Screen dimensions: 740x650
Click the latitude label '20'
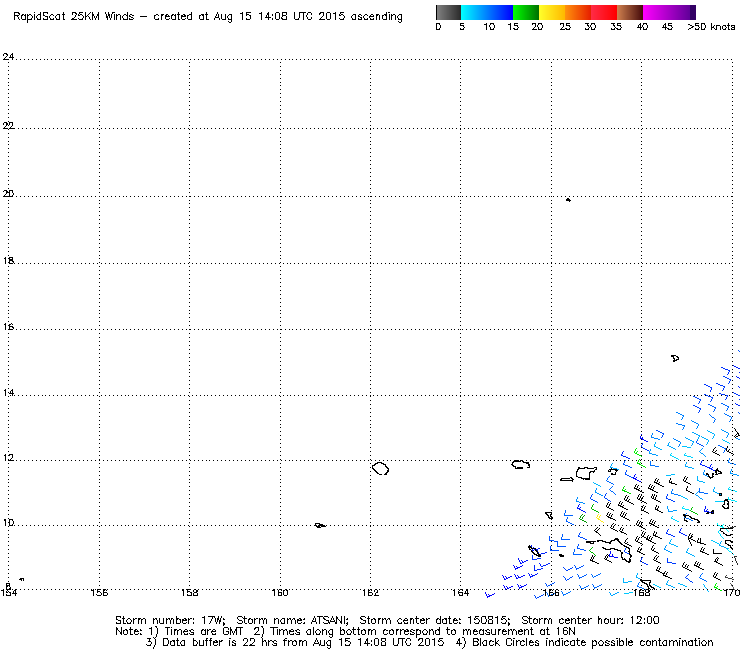point(8,194)
